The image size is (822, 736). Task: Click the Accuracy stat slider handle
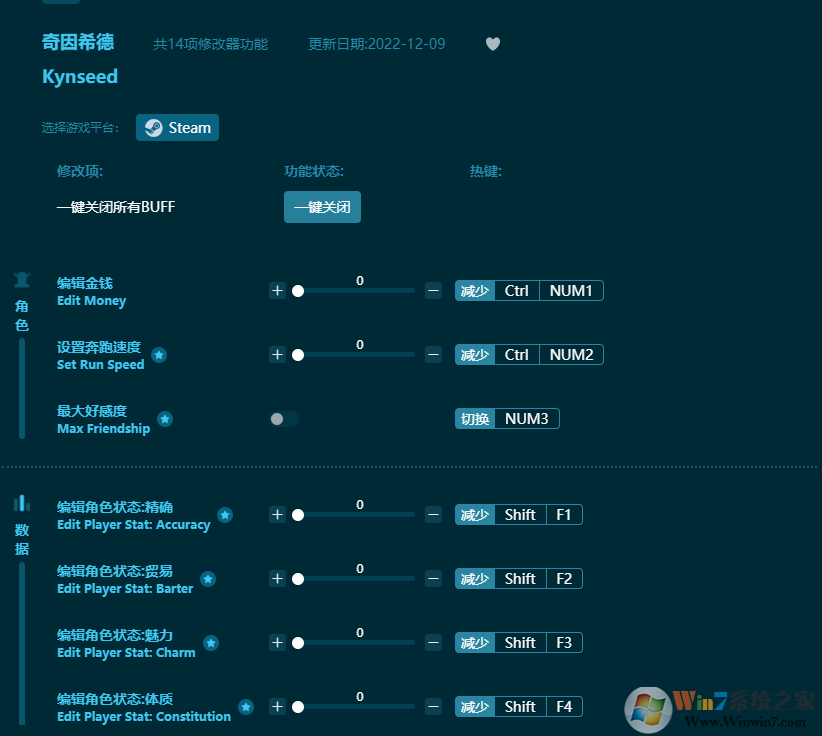(298, 515)
